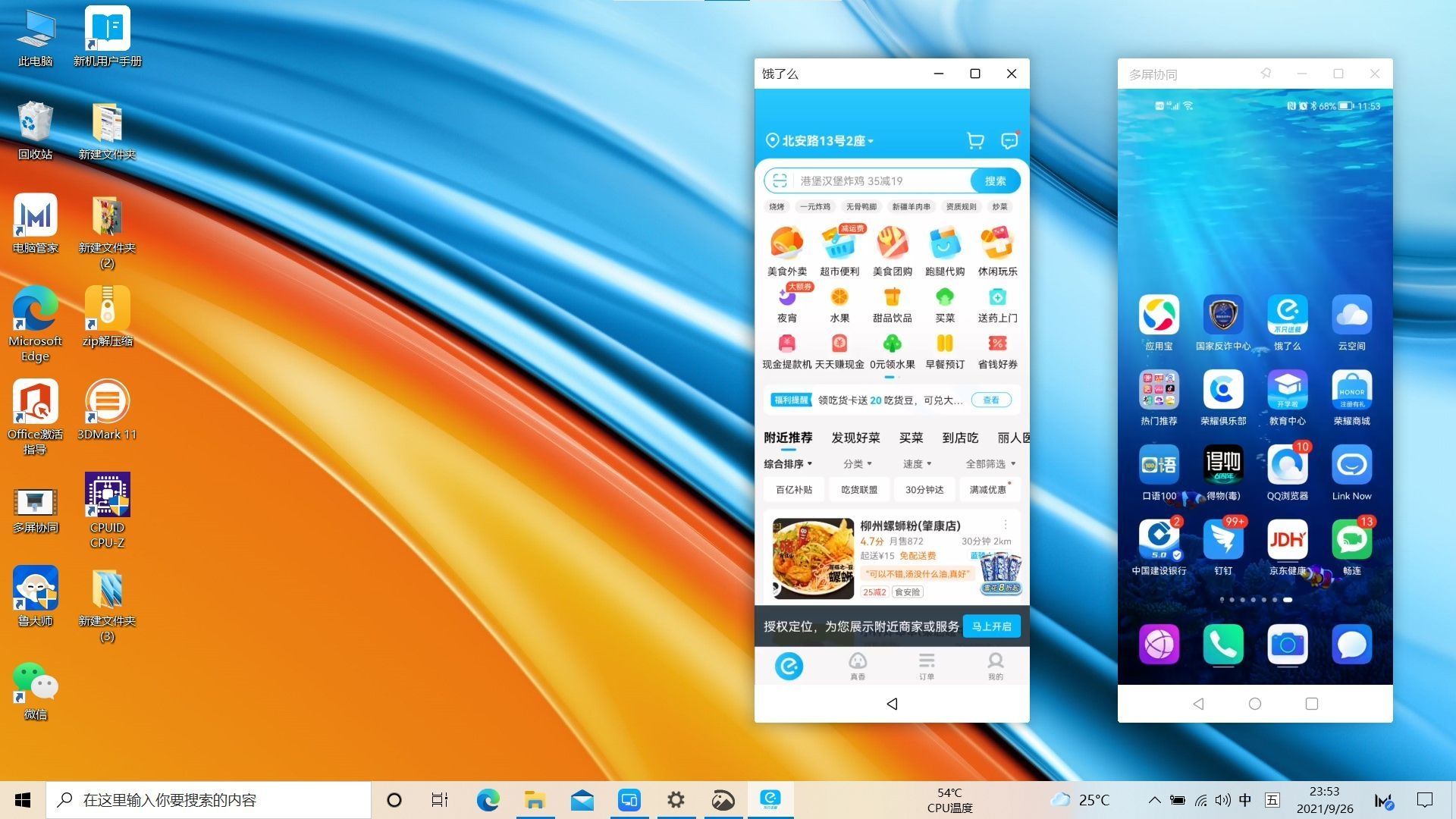Open QQ浏览器 on the phone screen
1456x819 pixels.
[1287, 465]
